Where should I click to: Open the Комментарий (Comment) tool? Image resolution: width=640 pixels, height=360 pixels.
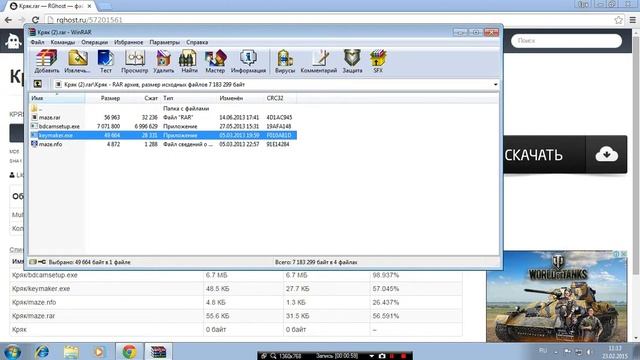[x=319, y=61]
